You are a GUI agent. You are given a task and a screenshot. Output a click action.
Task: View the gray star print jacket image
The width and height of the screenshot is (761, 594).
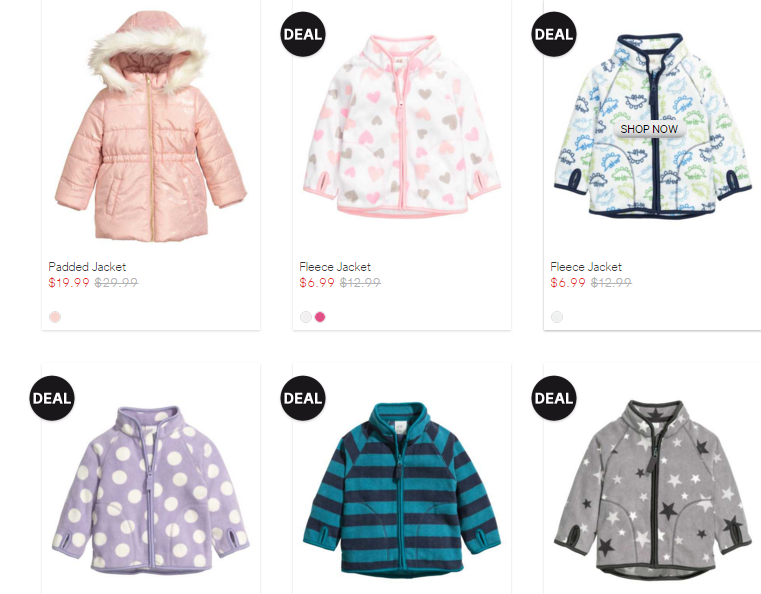[653, 490]
